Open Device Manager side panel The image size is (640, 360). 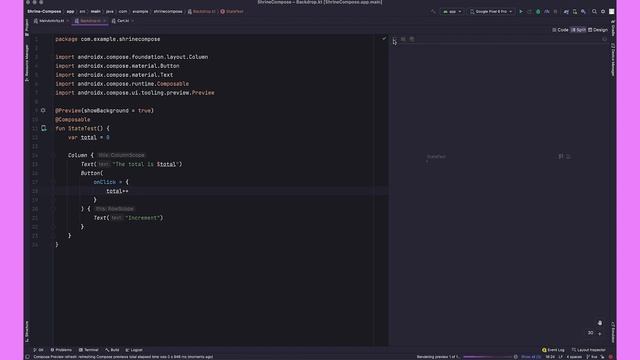click(x=613, y=60)
